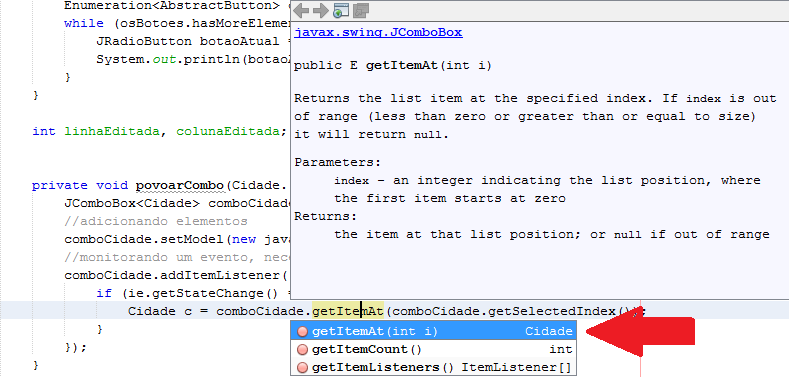
Task: Click the povoarCombo method name
Action: point(180,186)
